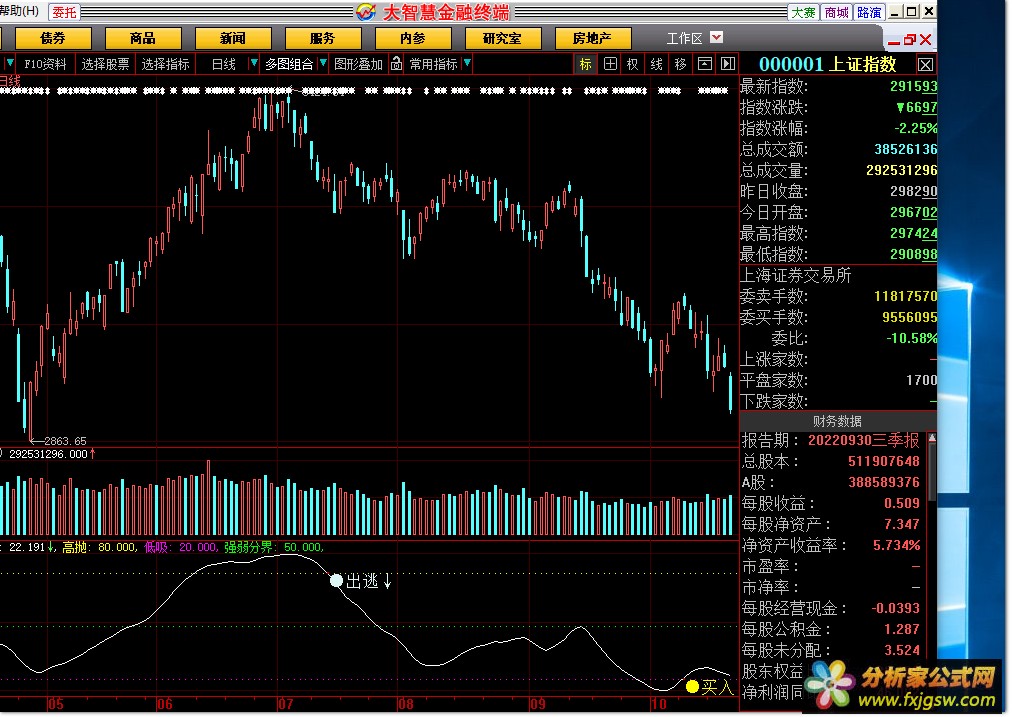Click the skip-to-end arrow icon
The image size is (1012, 717).
[728, 64]
